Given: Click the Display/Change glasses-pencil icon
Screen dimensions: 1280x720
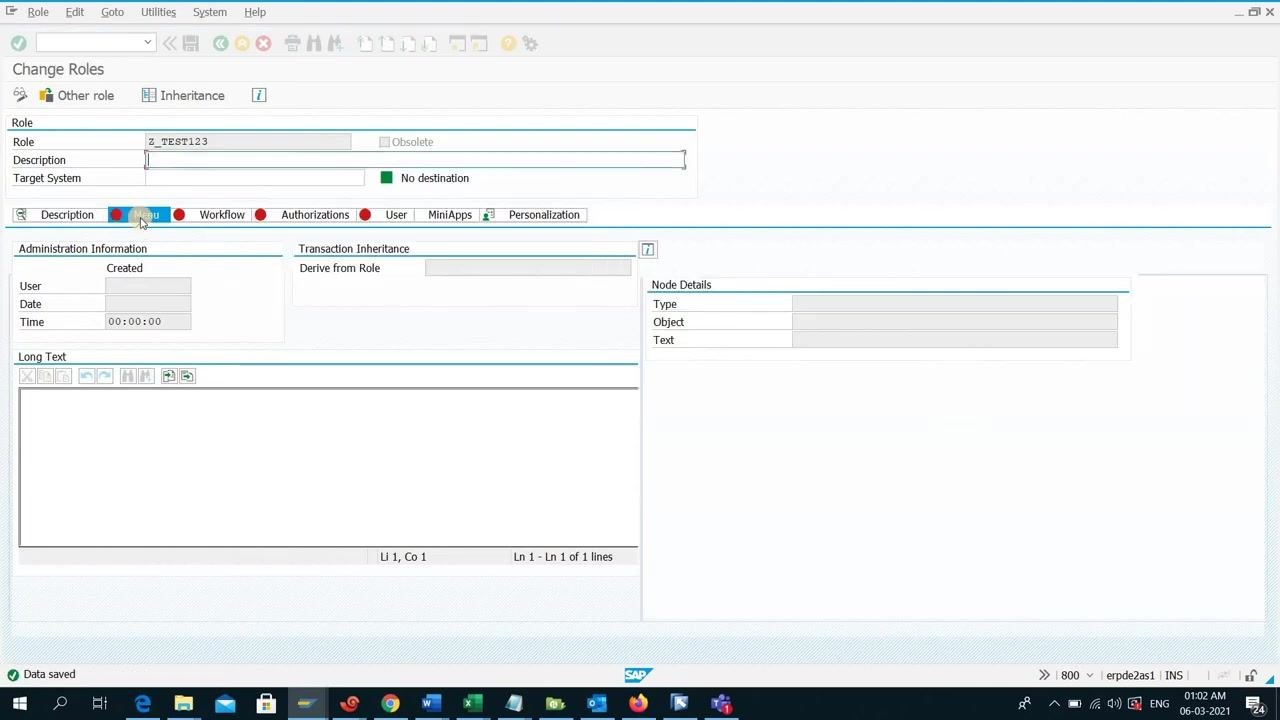Looking at the screenshot, I should click(20, 95).
